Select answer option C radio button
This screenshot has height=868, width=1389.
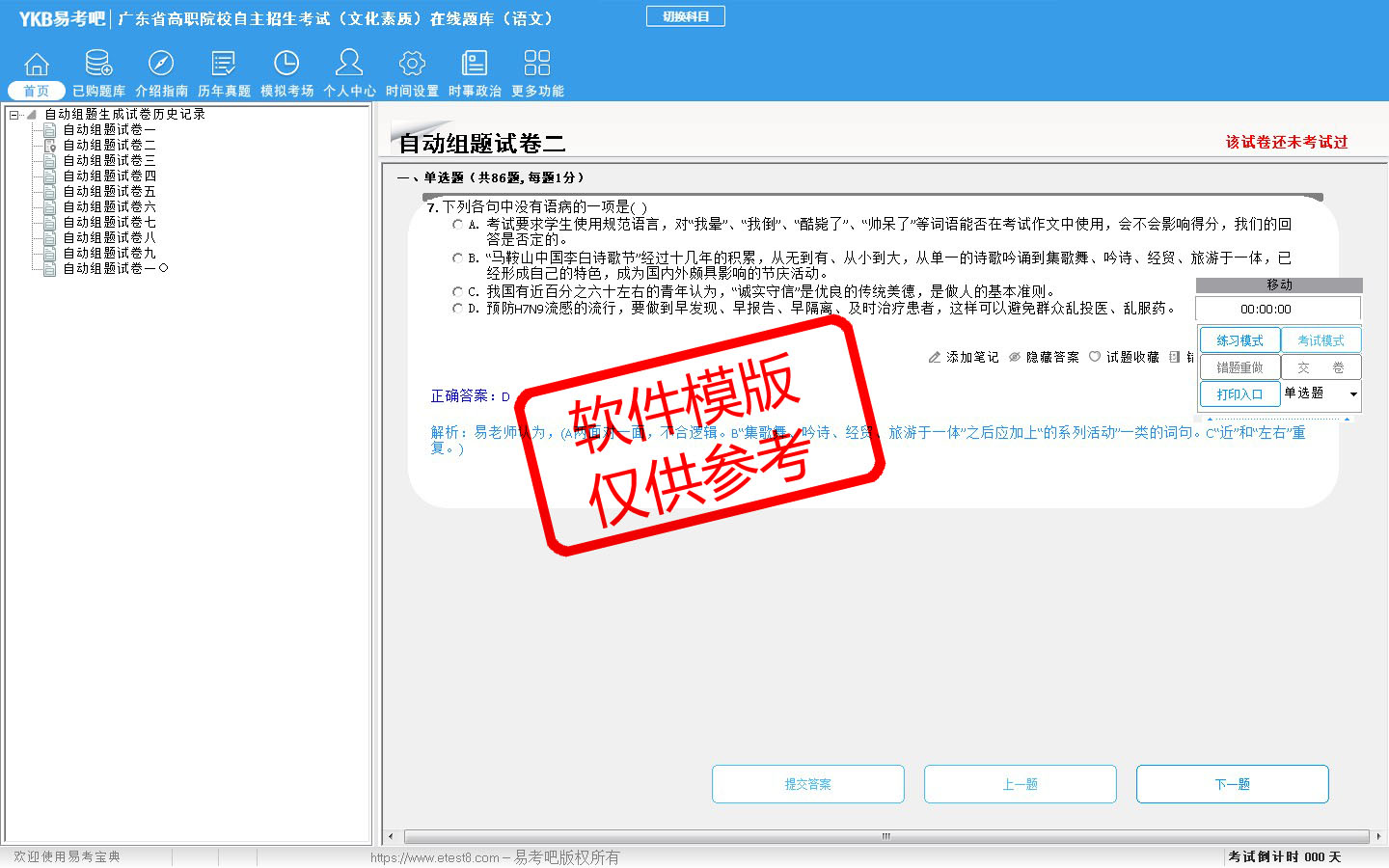pyautogui.click(x=457, y=291)
